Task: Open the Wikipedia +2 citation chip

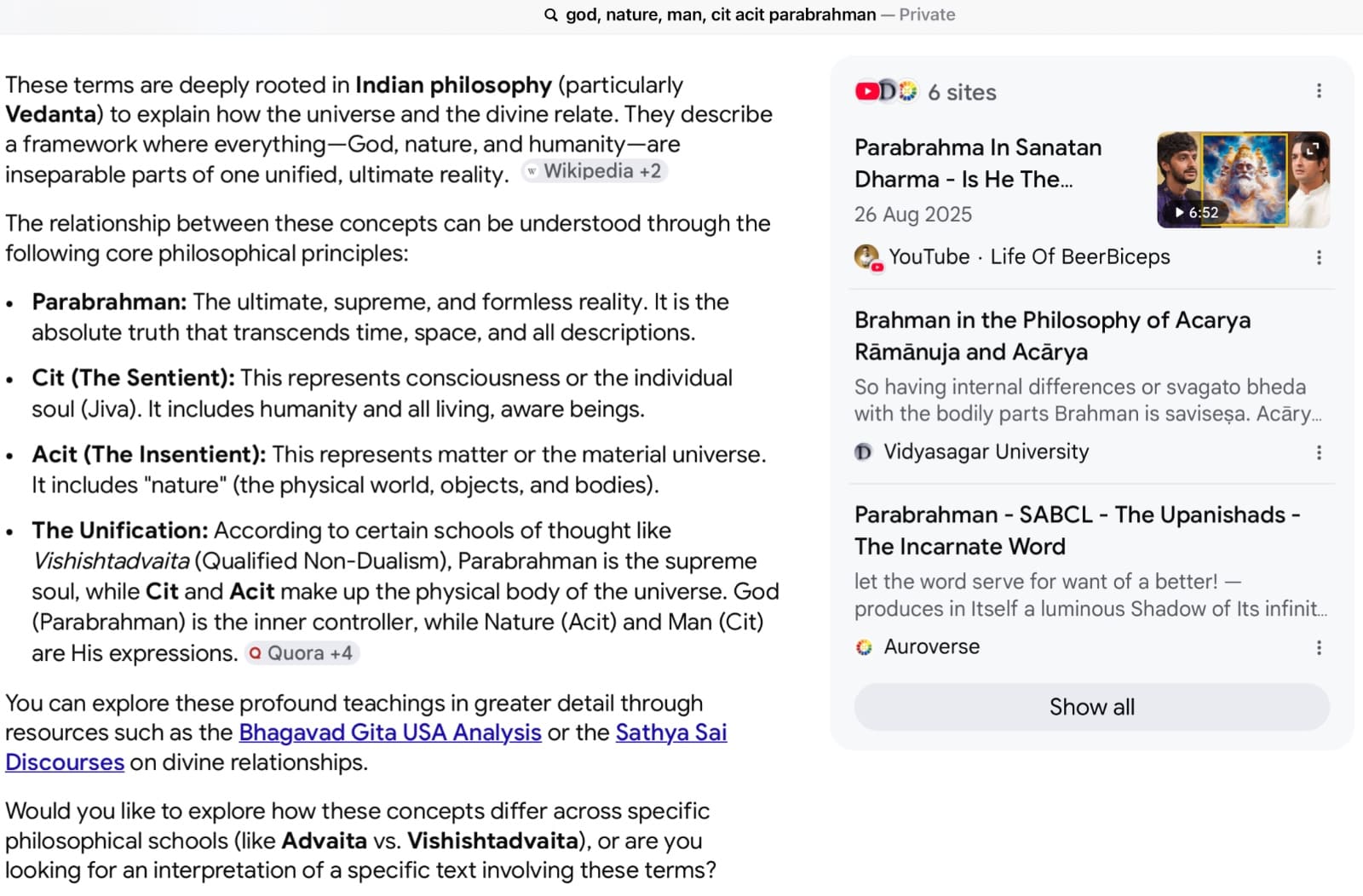Action: (x=594, y=171)
